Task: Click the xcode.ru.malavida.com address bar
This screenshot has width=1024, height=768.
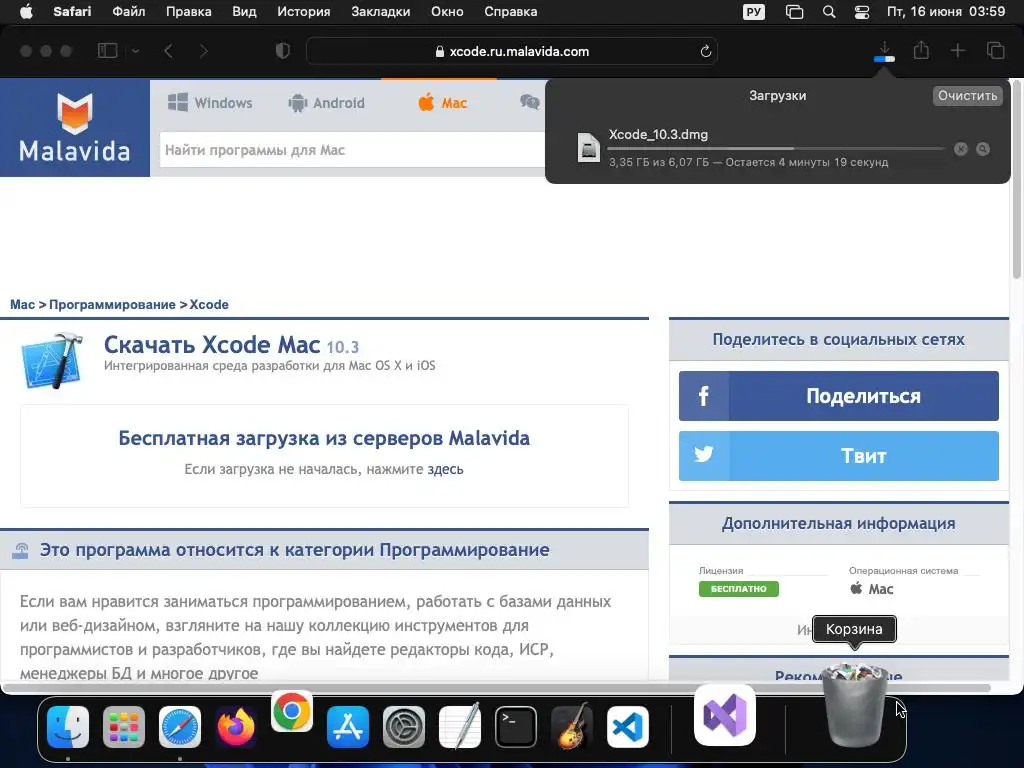Action: point(511,51)
